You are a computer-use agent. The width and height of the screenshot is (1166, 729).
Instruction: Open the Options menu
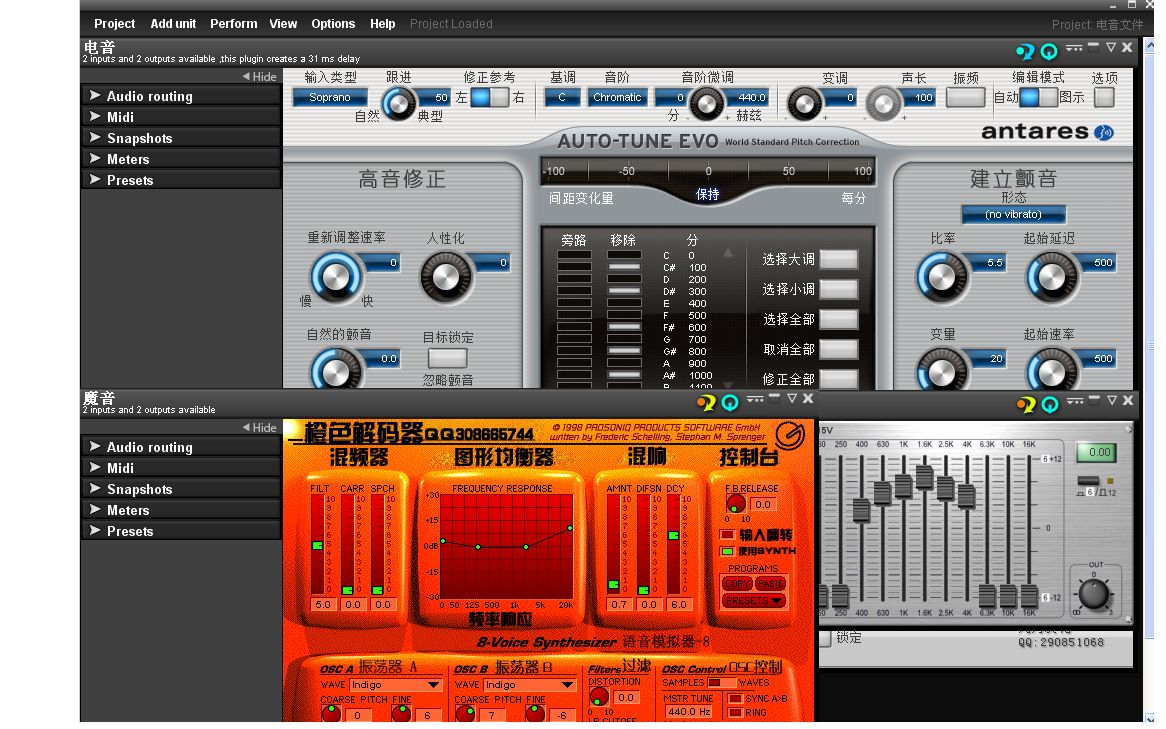(333, 24)
